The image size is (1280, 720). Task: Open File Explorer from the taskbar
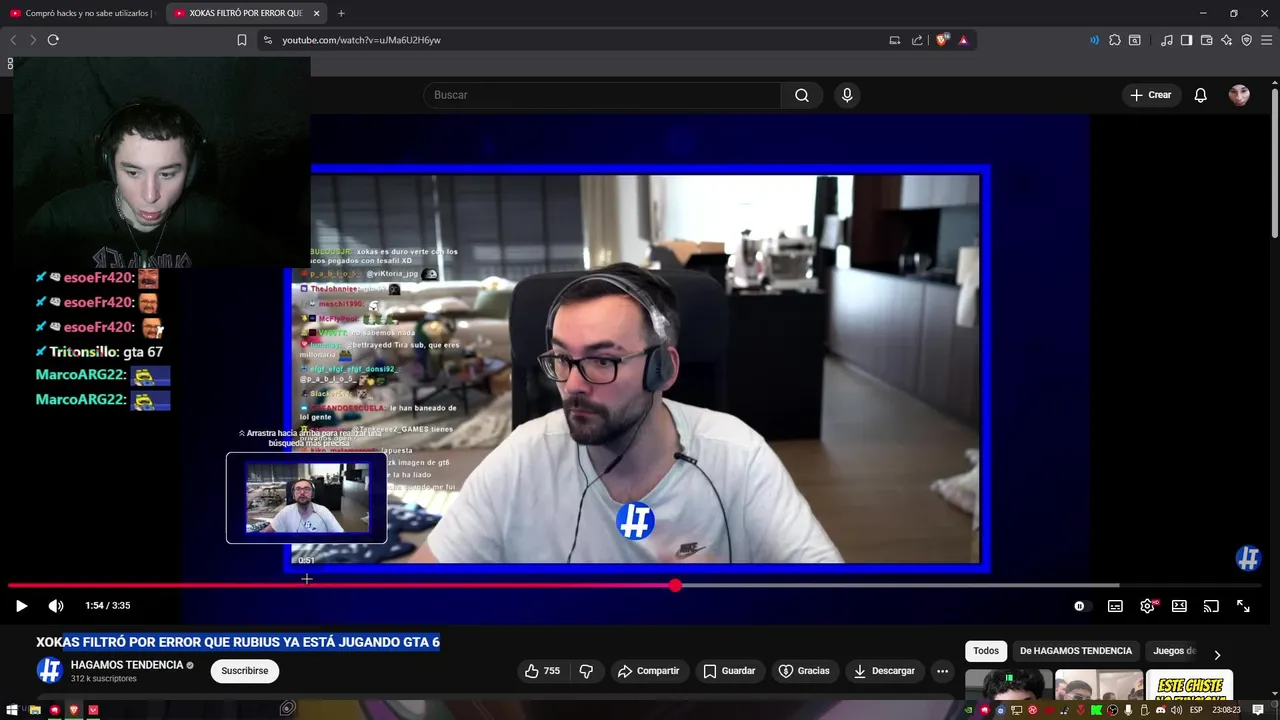[34, 710]
